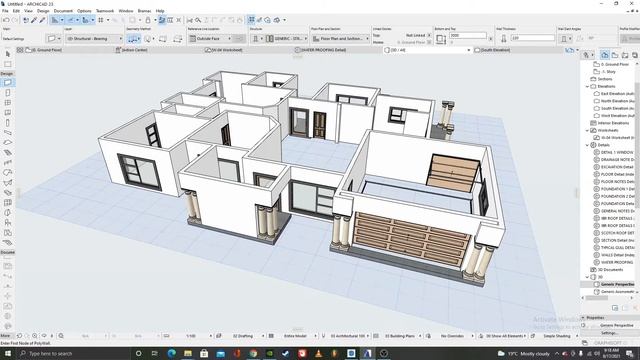Click the lock icon in the toolbar
This screenshot has width=640, height=360.
[x=148, y=20]
